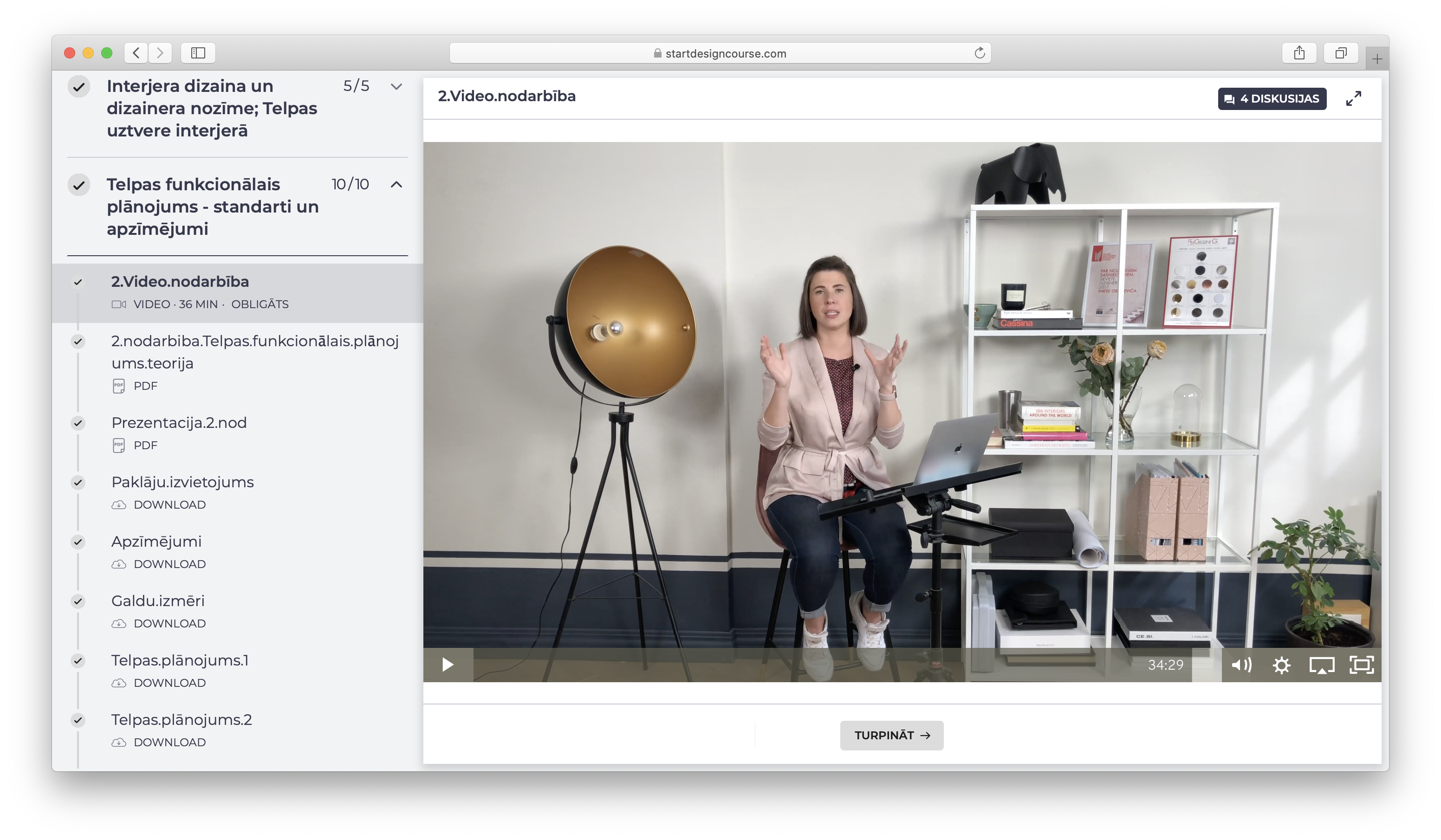Screen dimensions: 1441x840
Task: Expand Interjera dizaina section chevron
Action: tap(396, 86)
